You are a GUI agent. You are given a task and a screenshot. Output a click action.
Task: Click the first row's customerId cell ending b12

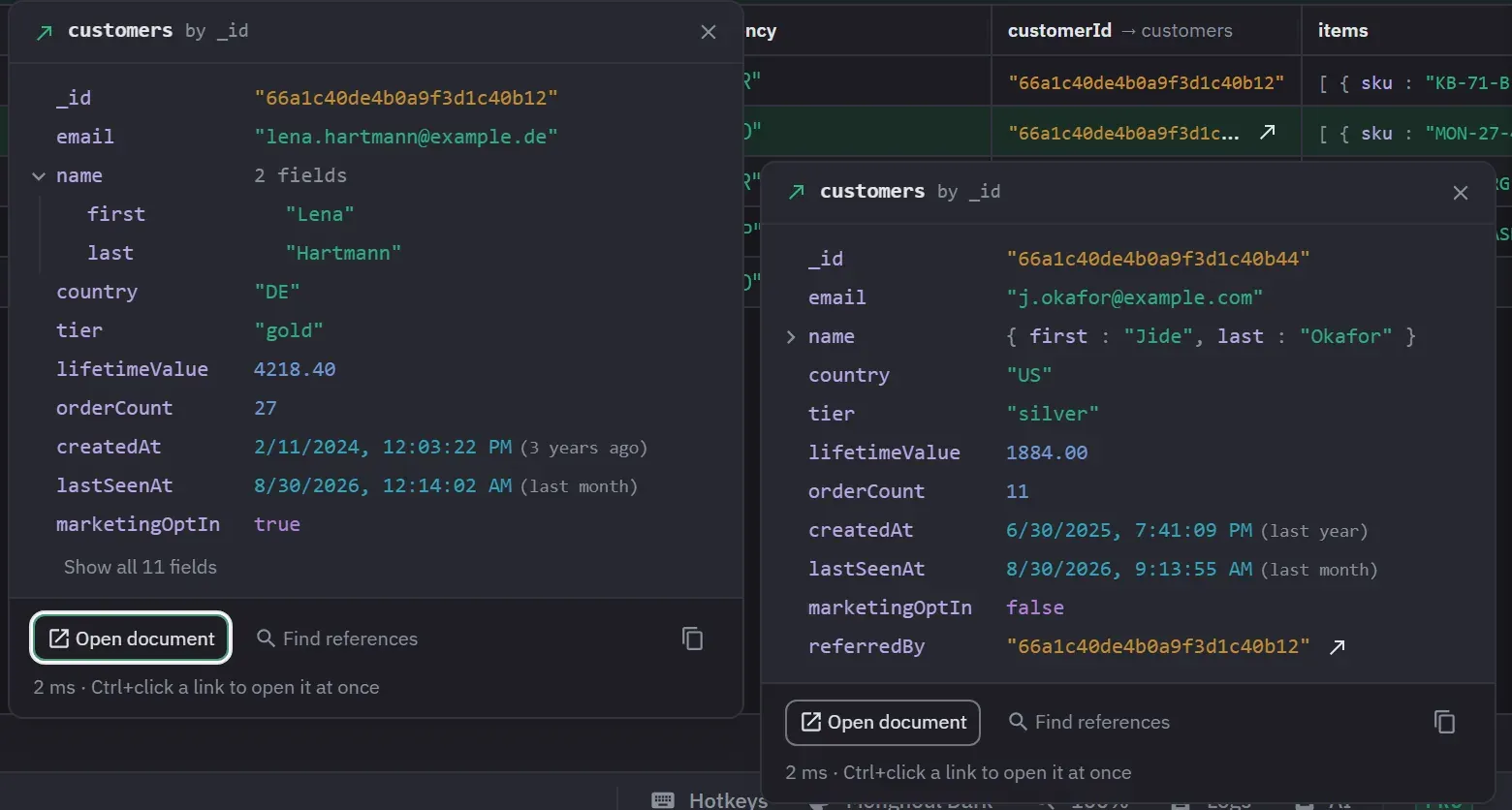coord(1147,82)
